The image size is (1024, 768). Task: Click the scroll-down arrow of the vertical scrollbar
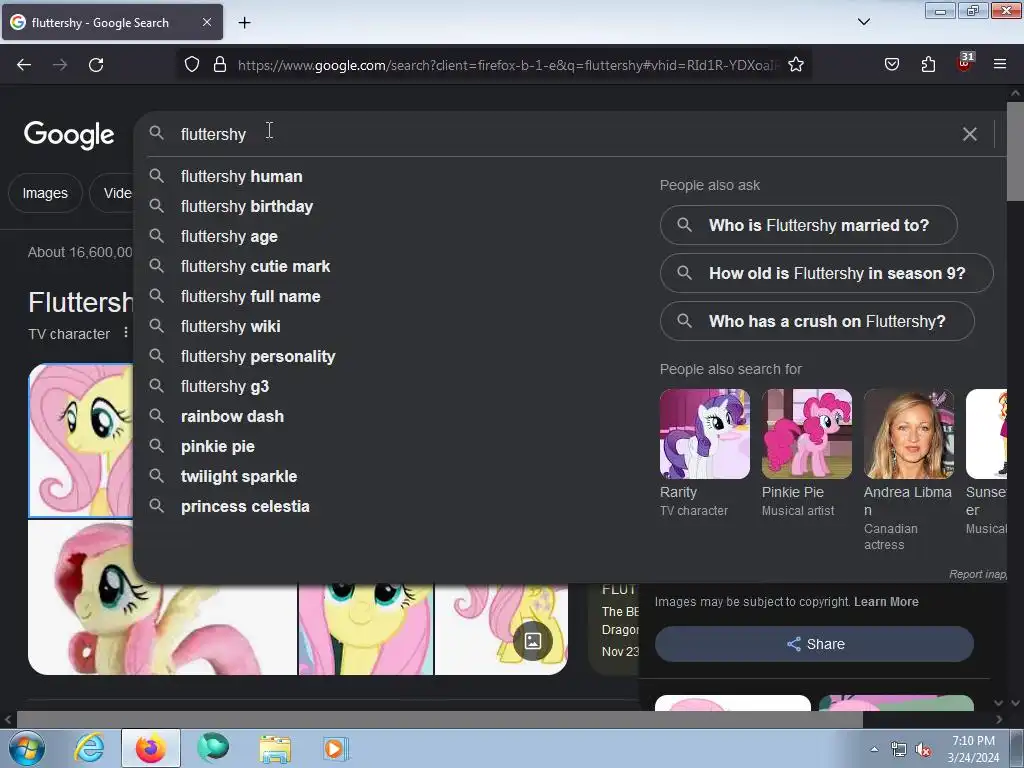point(1016,703)
